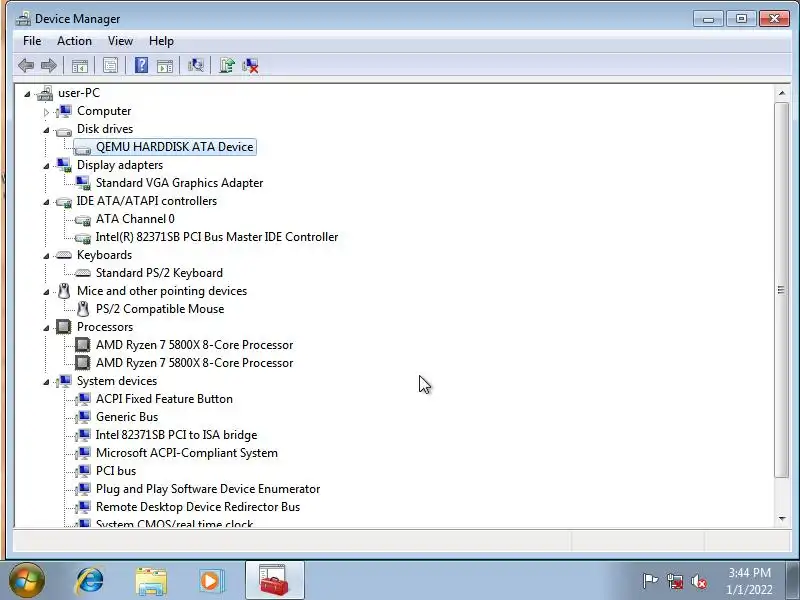Click the Disk drives category icon
Viewport: 800px width, 600px height.
[x=64, y=130]
